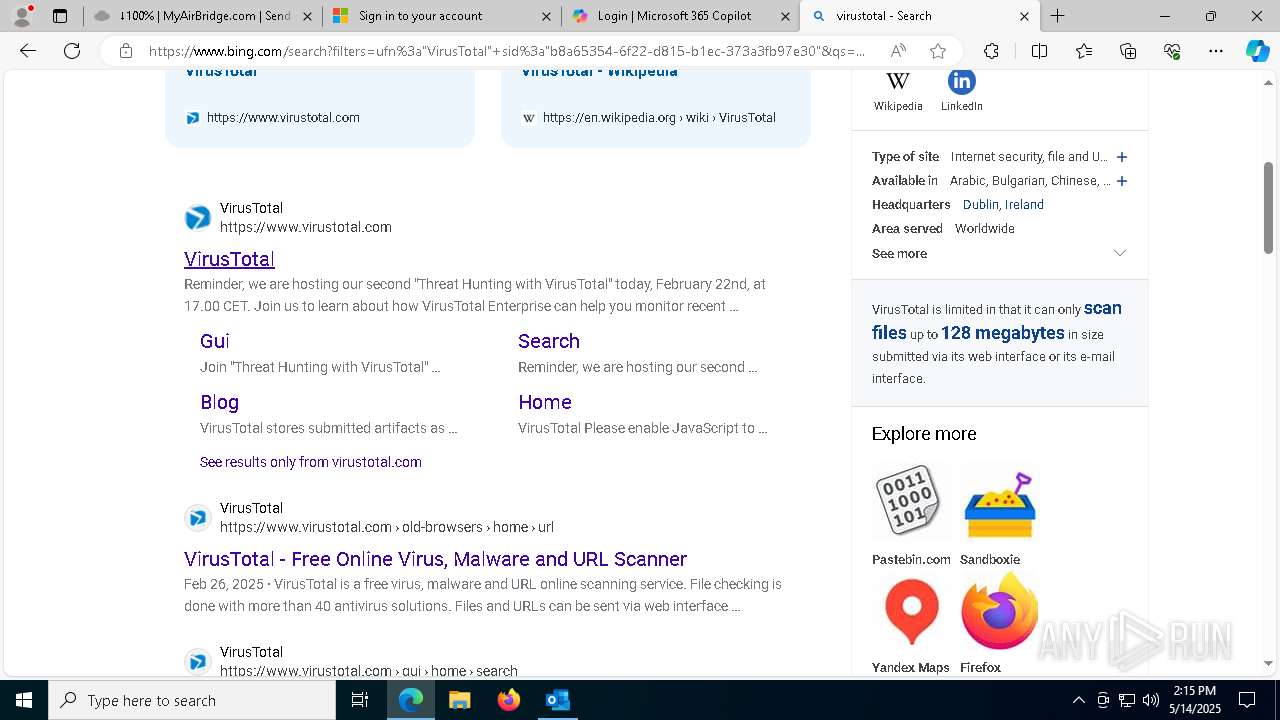Toggle the Split screen icon
Screen dimensions: 1280x720
[1039, 51]
